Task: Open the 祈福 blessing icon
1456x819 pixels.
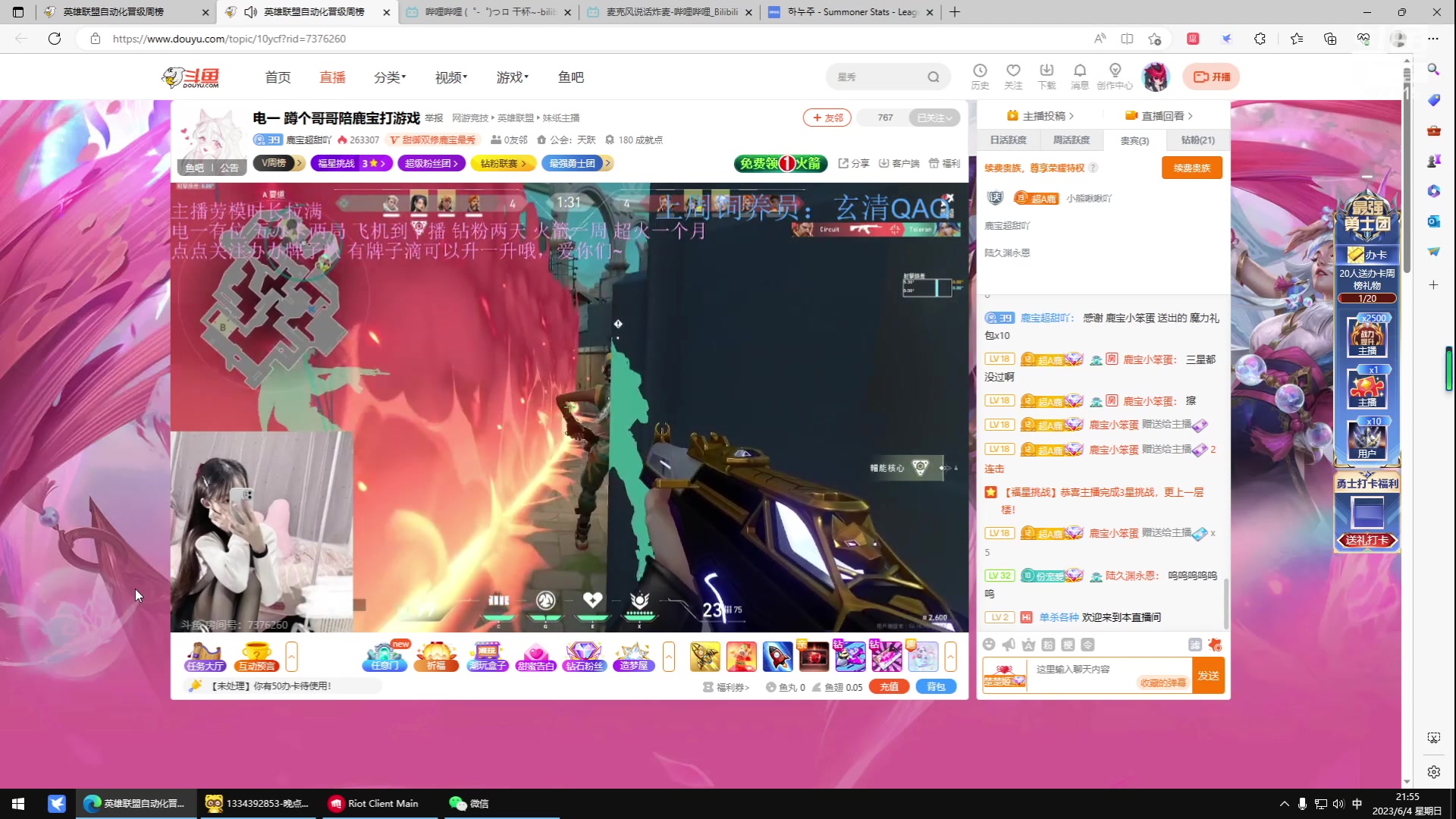Action: (x=436, y=657)
